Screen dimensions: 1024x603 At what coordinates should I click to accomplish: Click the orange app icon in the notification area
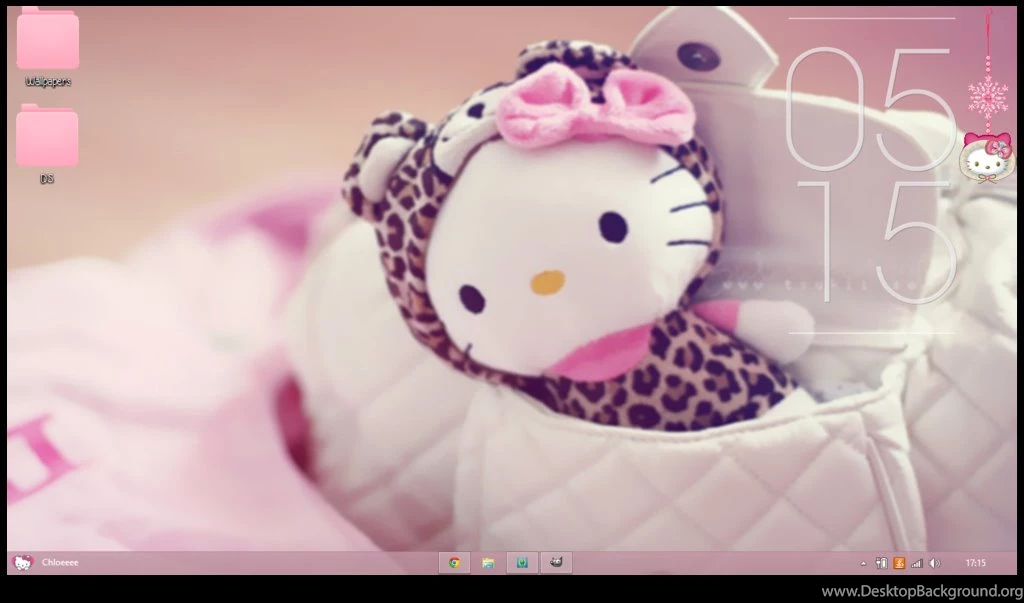tap(899, 563)
